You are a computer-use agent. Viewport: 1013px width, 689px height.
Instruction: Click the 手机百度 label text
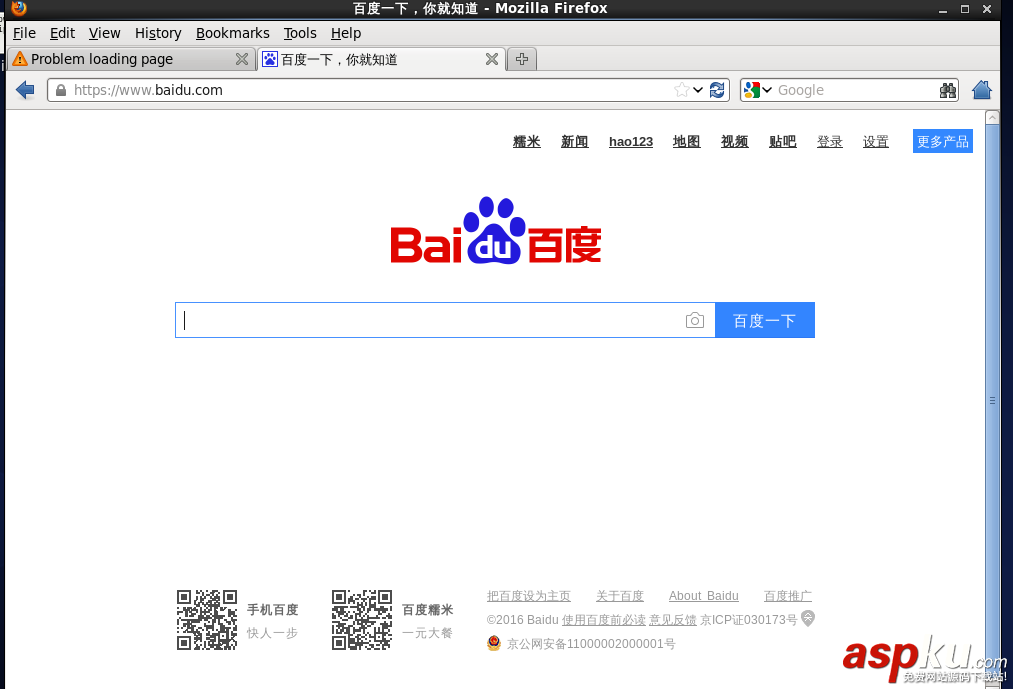(273, 610)
